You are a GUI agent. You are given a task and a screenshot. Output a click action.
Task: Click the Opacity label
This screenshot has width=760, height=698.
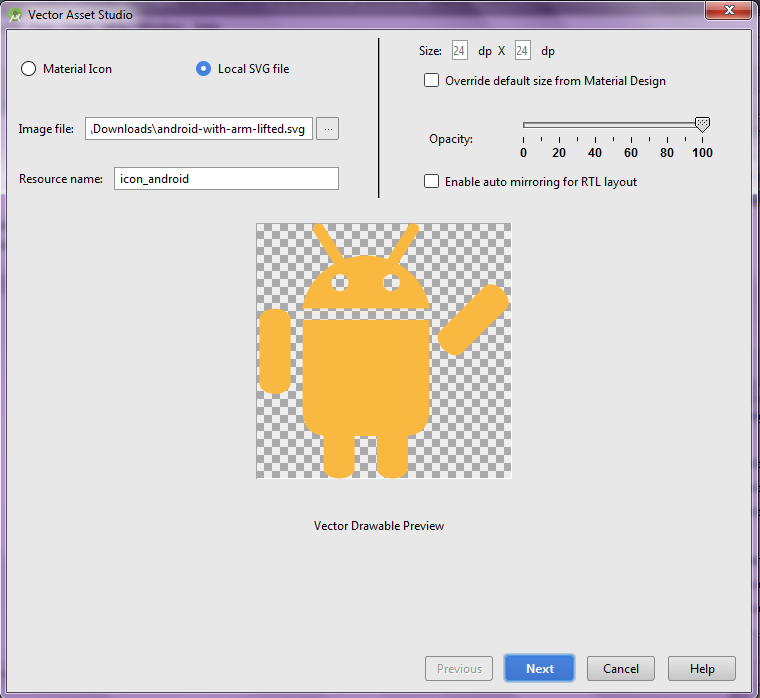click(451, 139)
